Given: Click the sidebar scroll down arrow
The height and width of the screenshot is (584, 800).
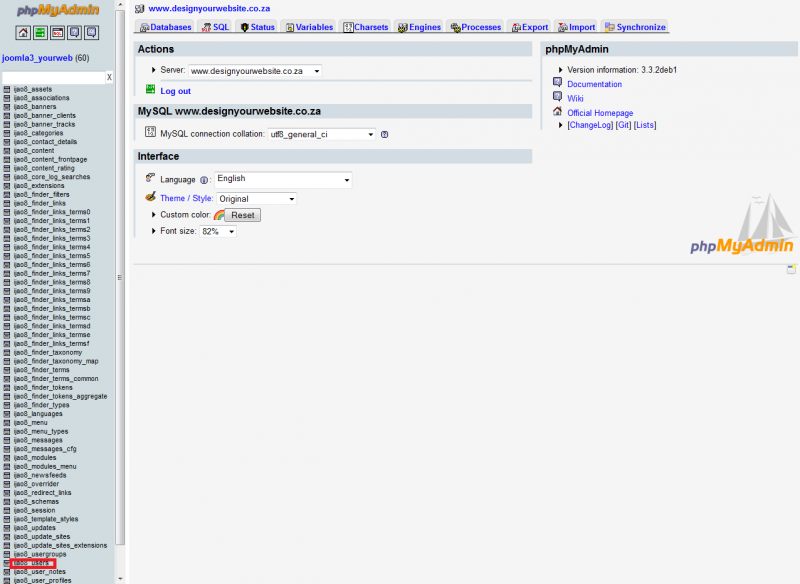Looking at the screenshot, I should tap(120, 579).
